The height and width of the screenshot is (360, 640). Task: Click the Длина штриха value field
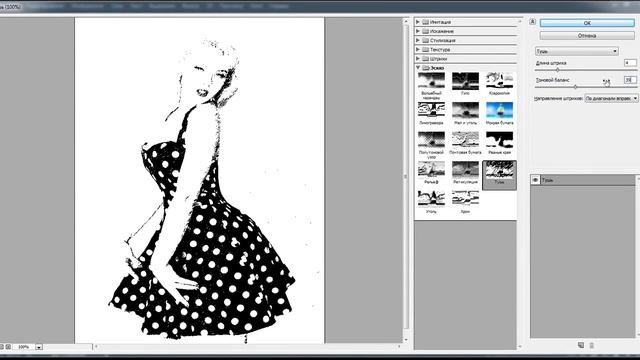[x=630, y=63]
